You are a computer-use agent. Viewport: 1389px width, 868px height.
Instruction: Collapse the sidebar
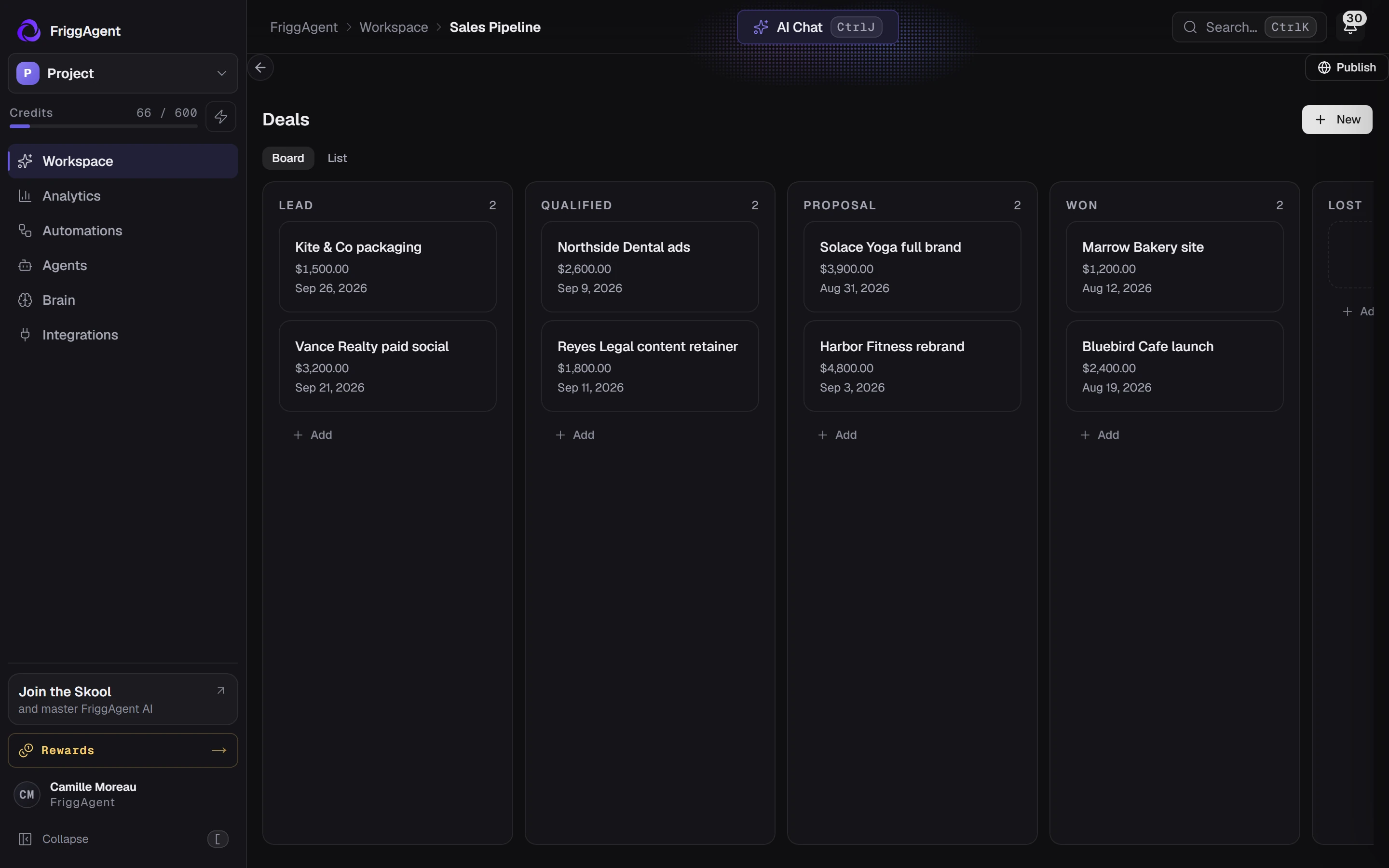(x=123, y=839)
